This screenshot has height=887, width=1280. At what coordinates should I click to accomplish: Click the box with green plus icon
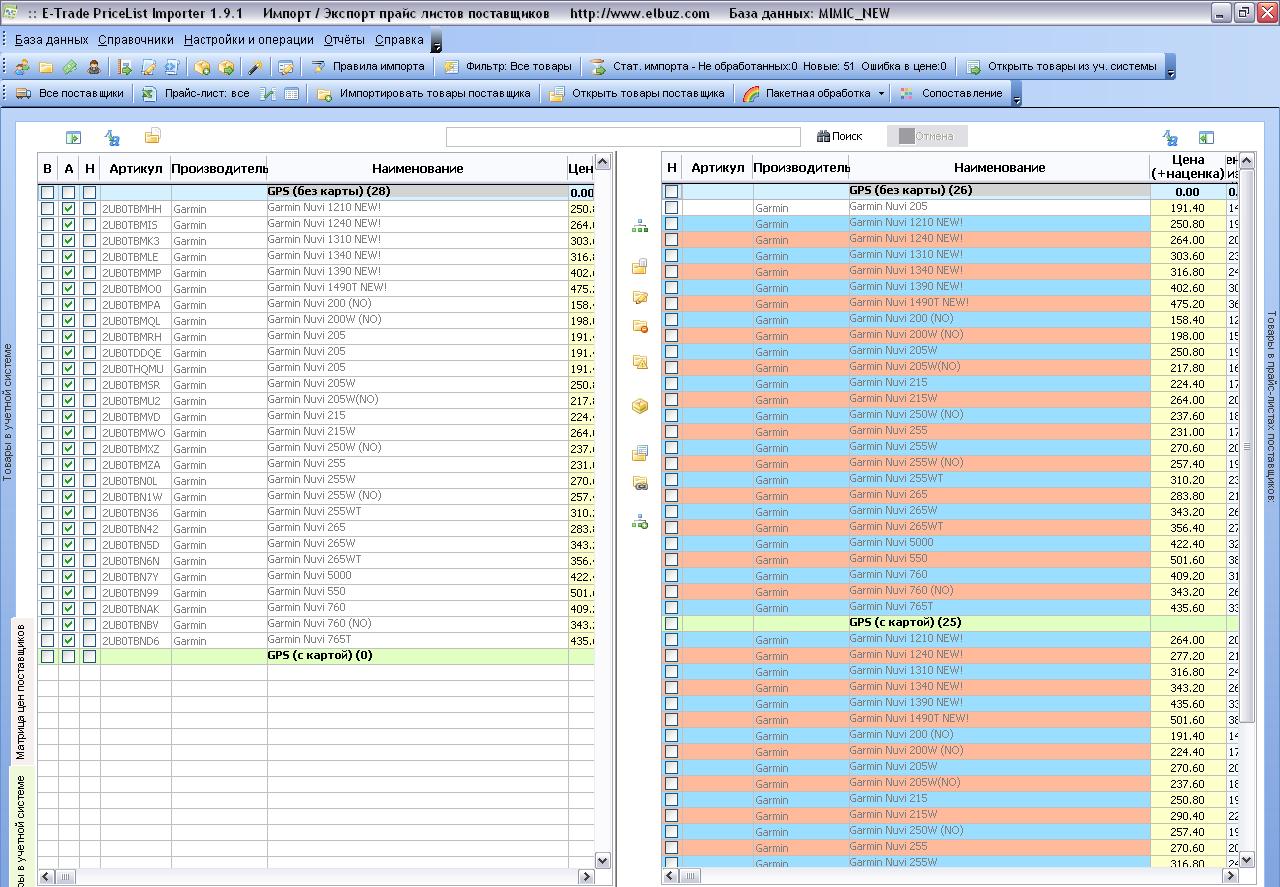[203, 67]
